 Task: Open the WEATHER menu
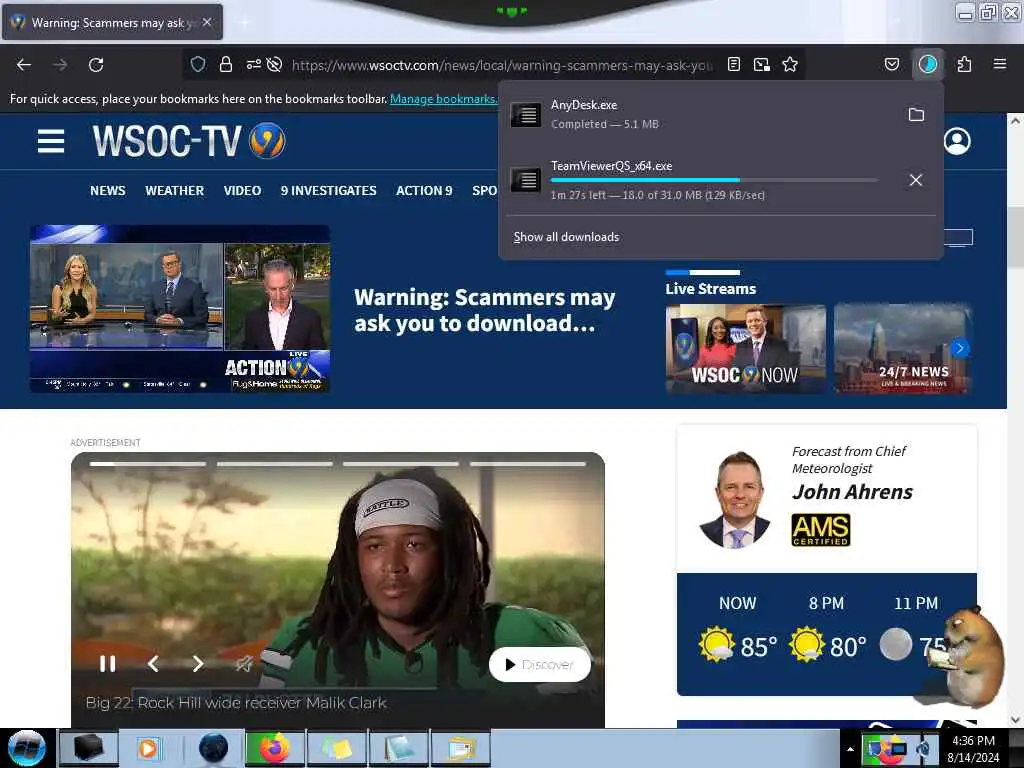click(x=174, y=191)
